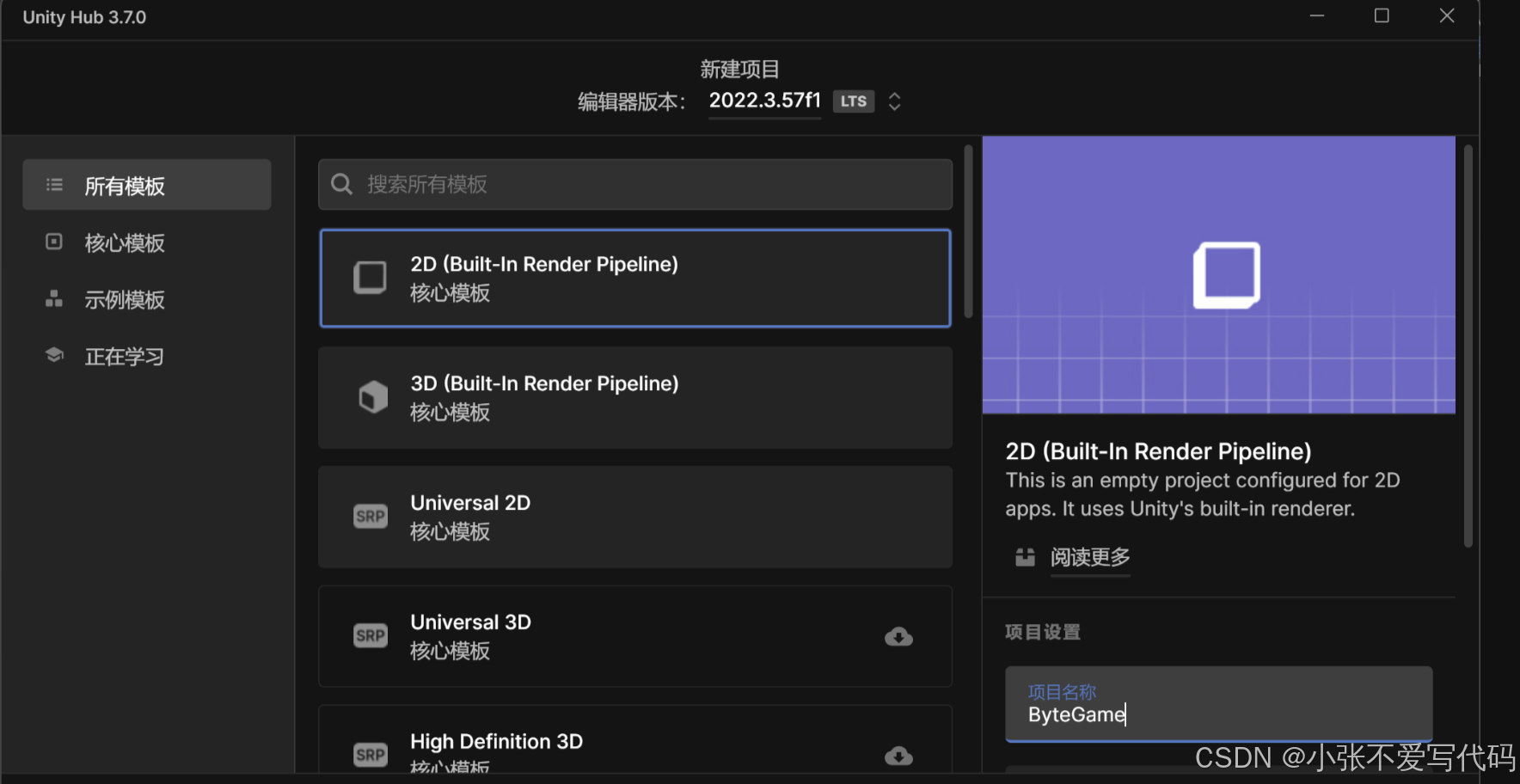
Task: Click the search magnifier icon
Action: coord(341,184)
